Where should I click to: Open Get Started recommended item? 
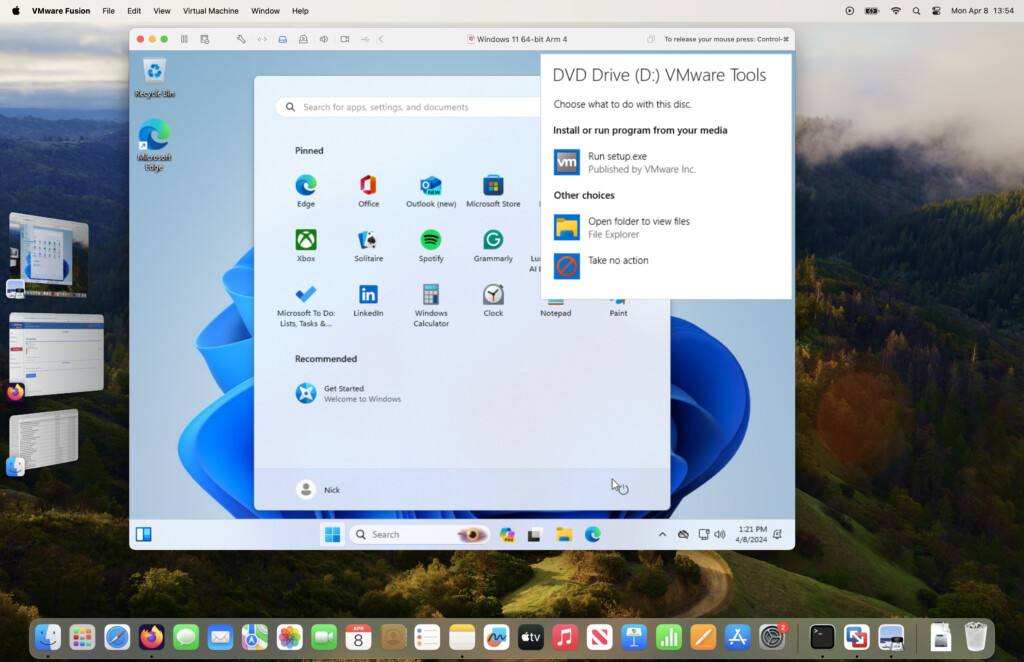click(x=349, y=393)
